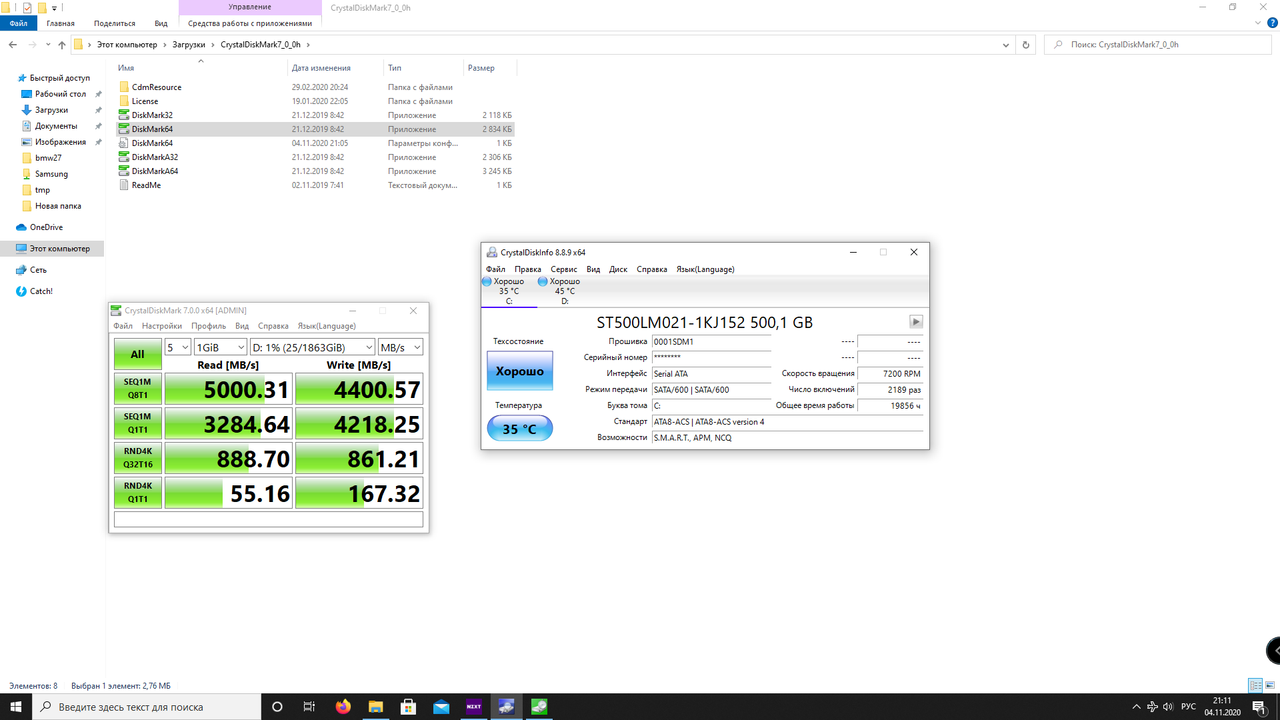Image resolution: width=1280 pixels, height=720 pixels.
Task: Start the SEQ1M Q8T1 test
Action: [138, 389]
